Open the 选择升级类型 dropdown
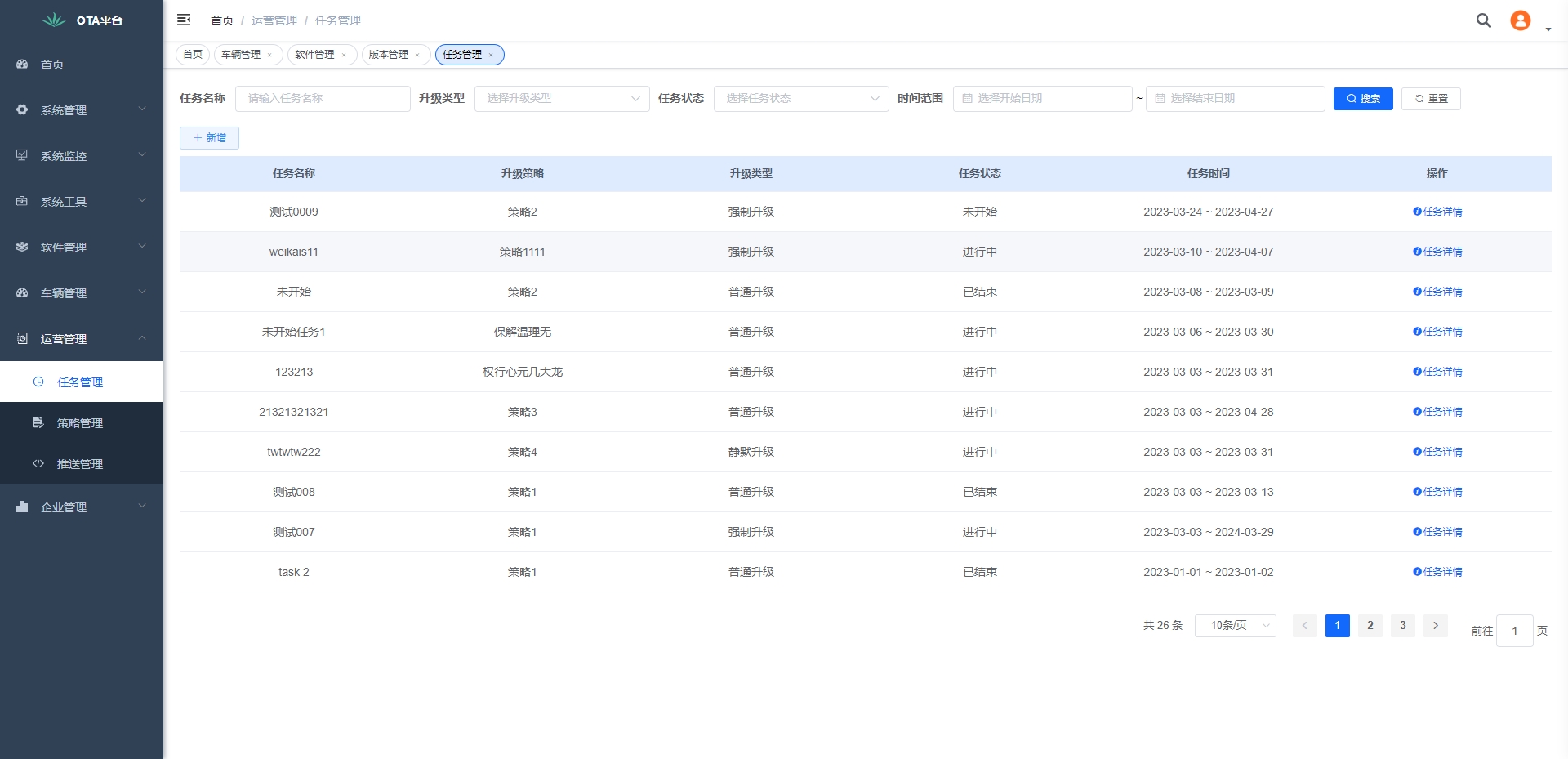Image resolution: width=1568 pixels, height=759 pixels. [562, 99]
